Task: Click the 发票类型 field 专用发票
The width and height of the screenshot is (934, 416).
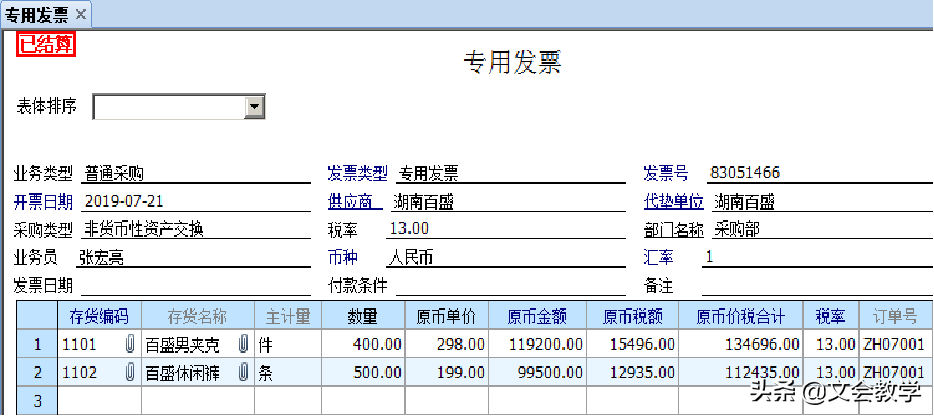Action: coord(510,173)
